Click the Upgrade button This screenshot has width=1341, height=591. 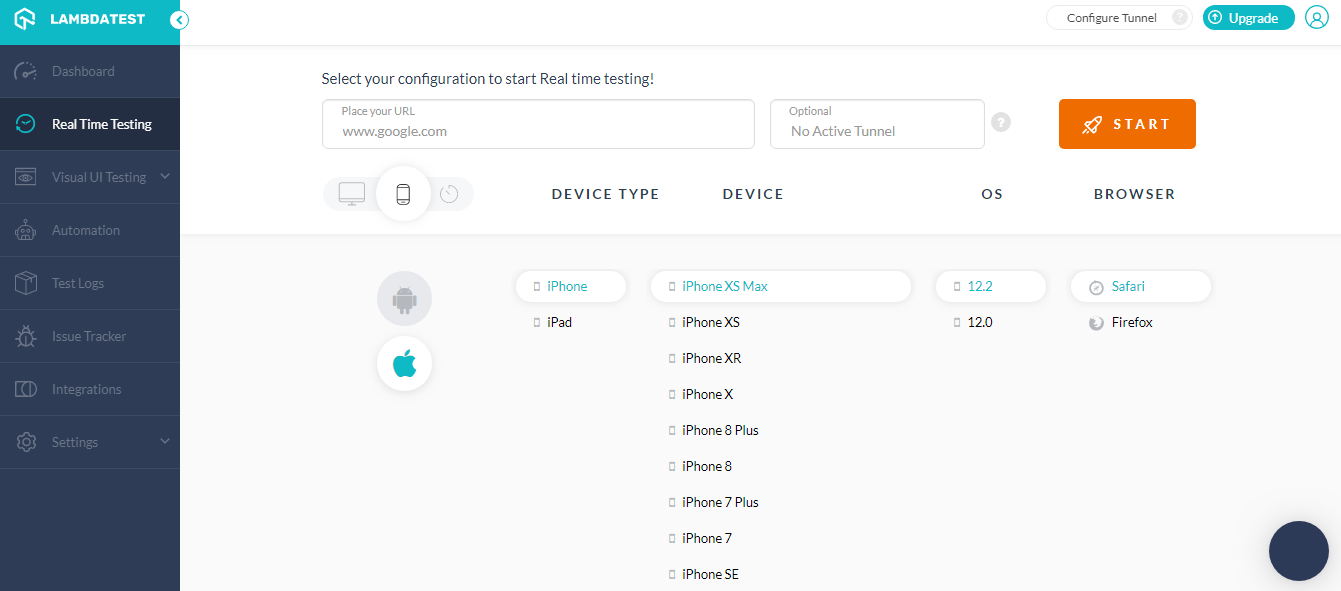1248,17
